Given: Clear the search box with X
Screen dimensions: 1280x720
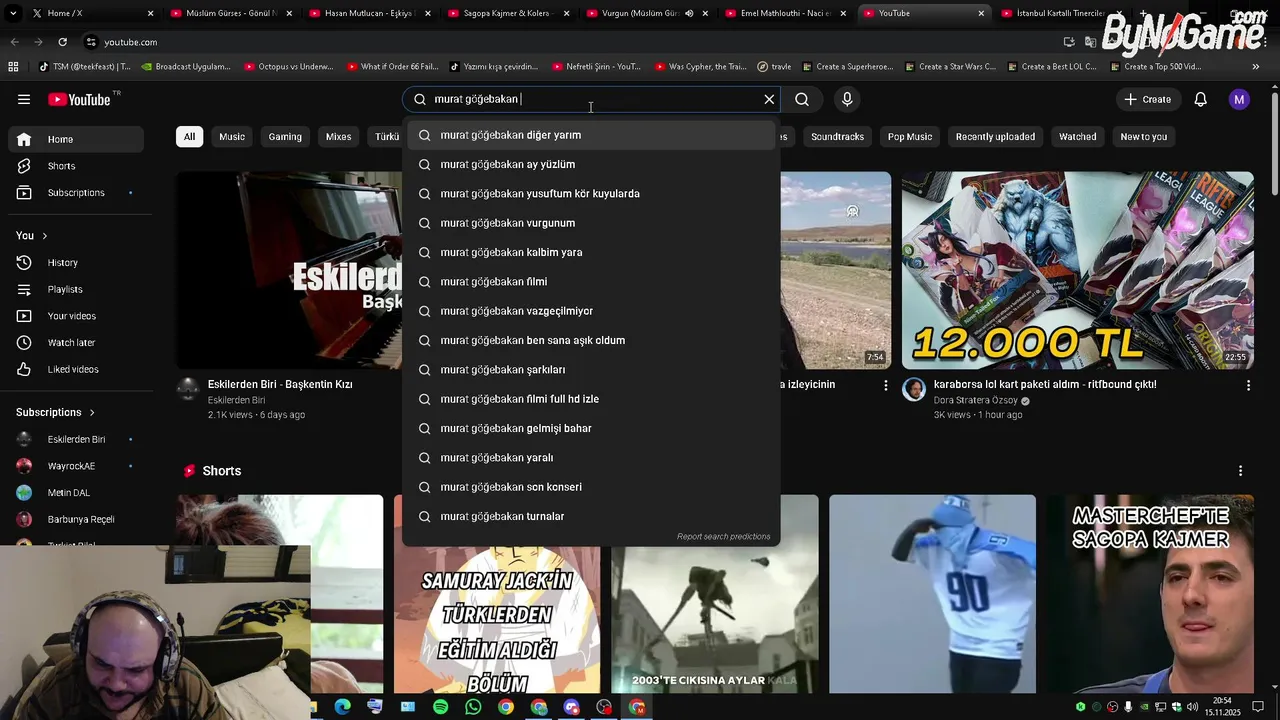Looking at the screenshot, I should click(x=769, y=99).
